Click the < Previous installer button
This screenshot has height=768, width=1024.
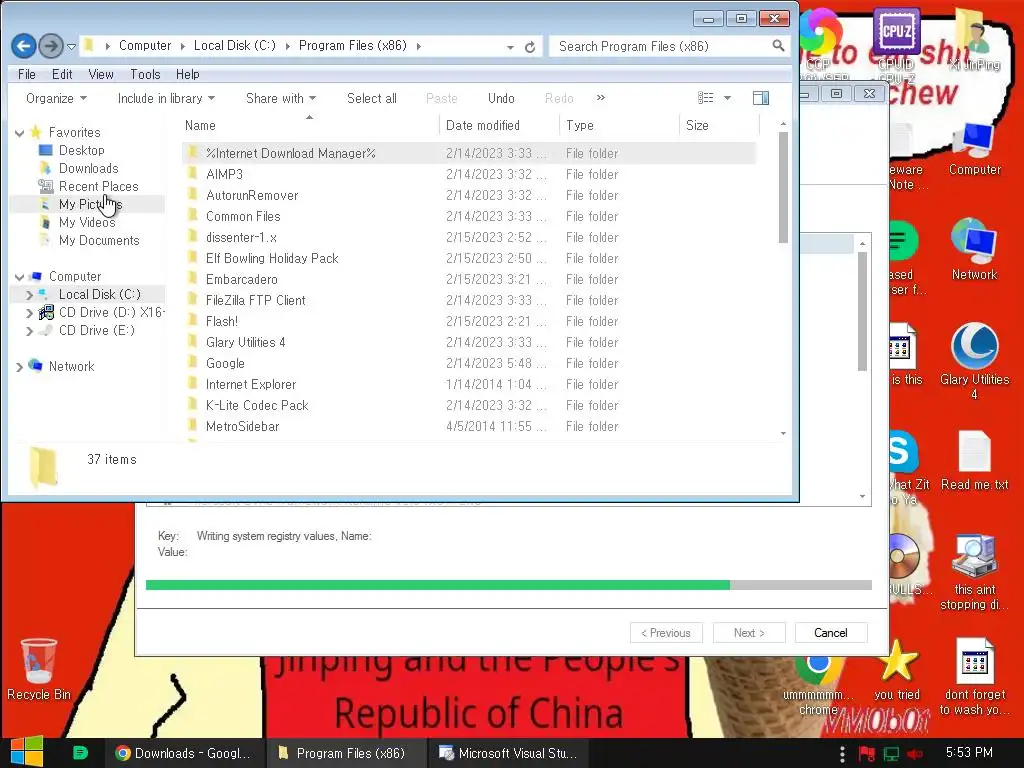[x=666, y=633]
